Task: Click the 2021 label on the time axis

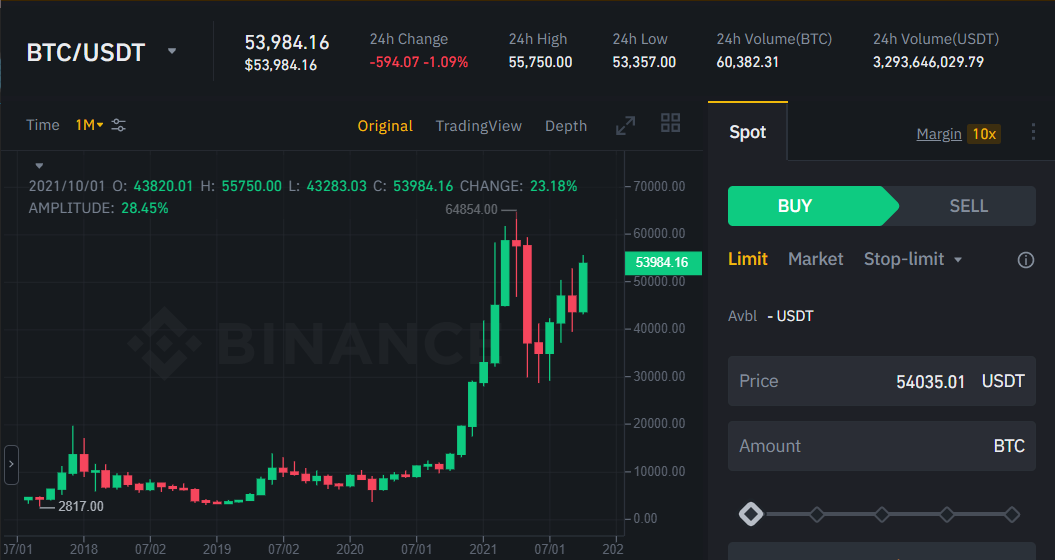Action: click(483, 549)
